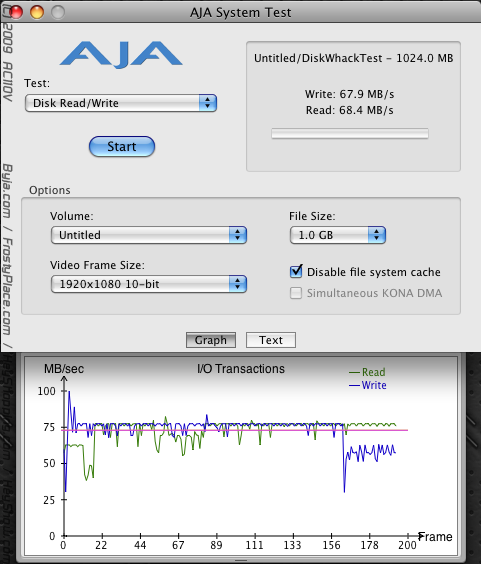This screenshot has width=481, height=564.
Task: Click the Untitled/DiskWhackTest file label
Action: [x=354, y=58]
